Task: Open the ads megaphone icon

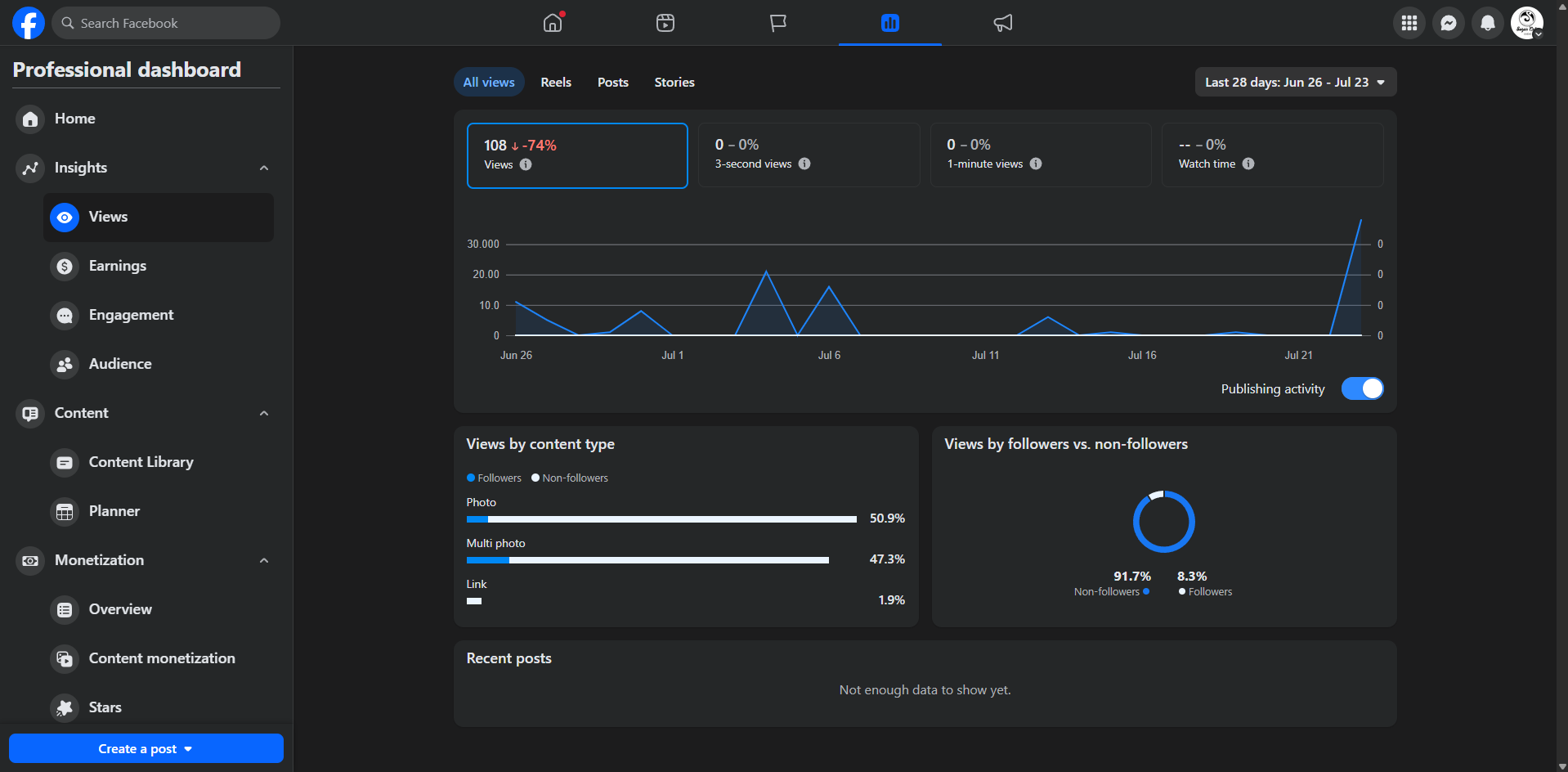Action: [1003, 23]
